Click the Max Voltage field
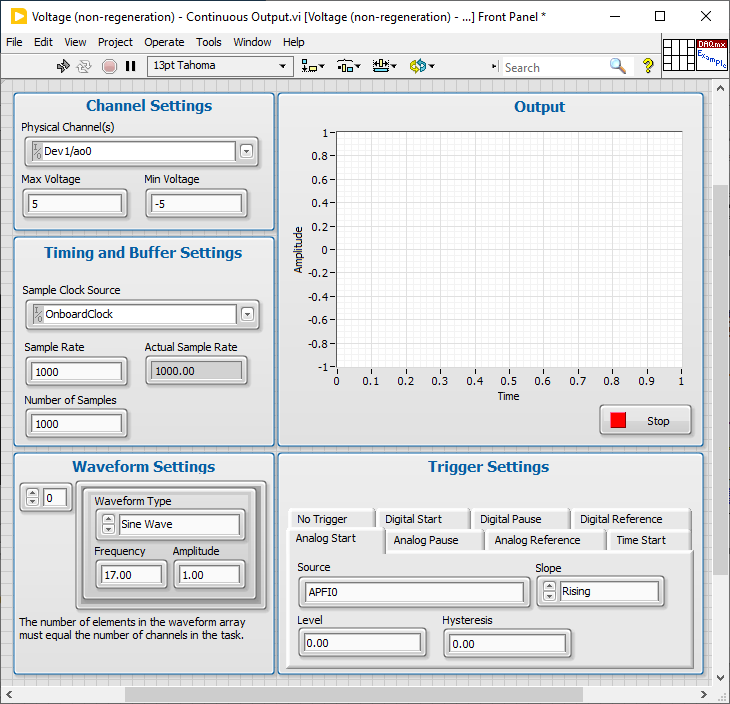The width and height of the screenshot is (730, 704). click(75, 204)
